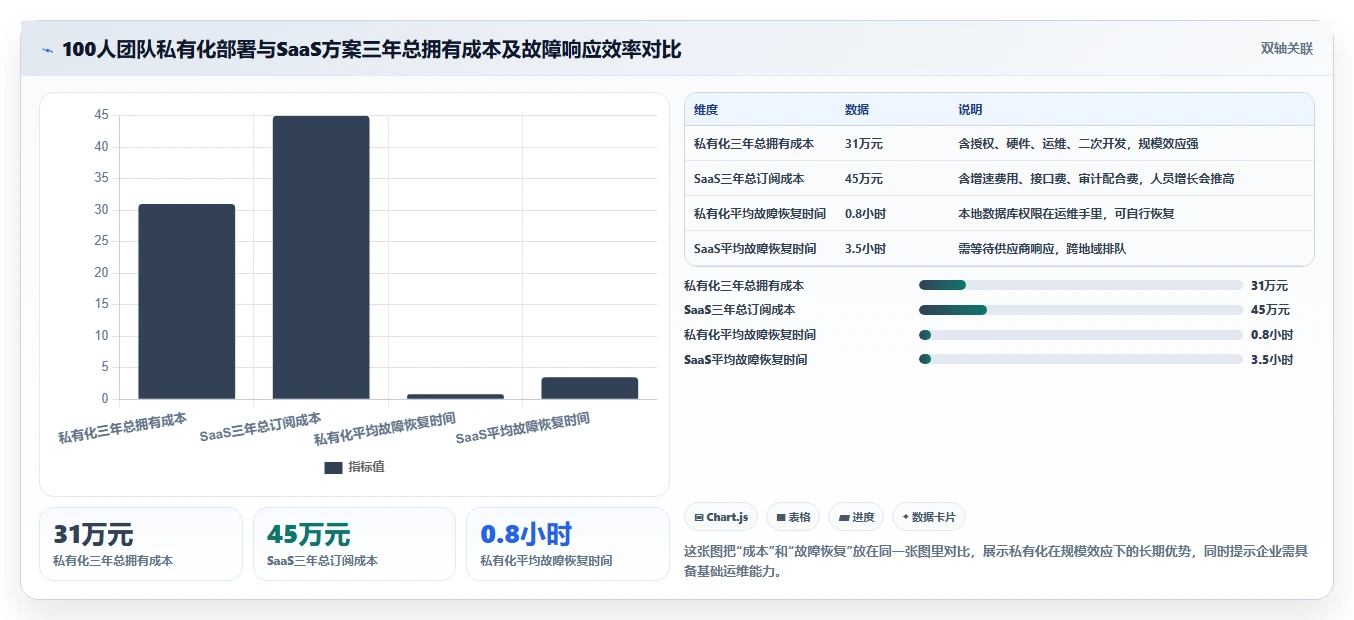Click table cell SaaS三年总订阅成本
1354x620 pixels.
749,179
